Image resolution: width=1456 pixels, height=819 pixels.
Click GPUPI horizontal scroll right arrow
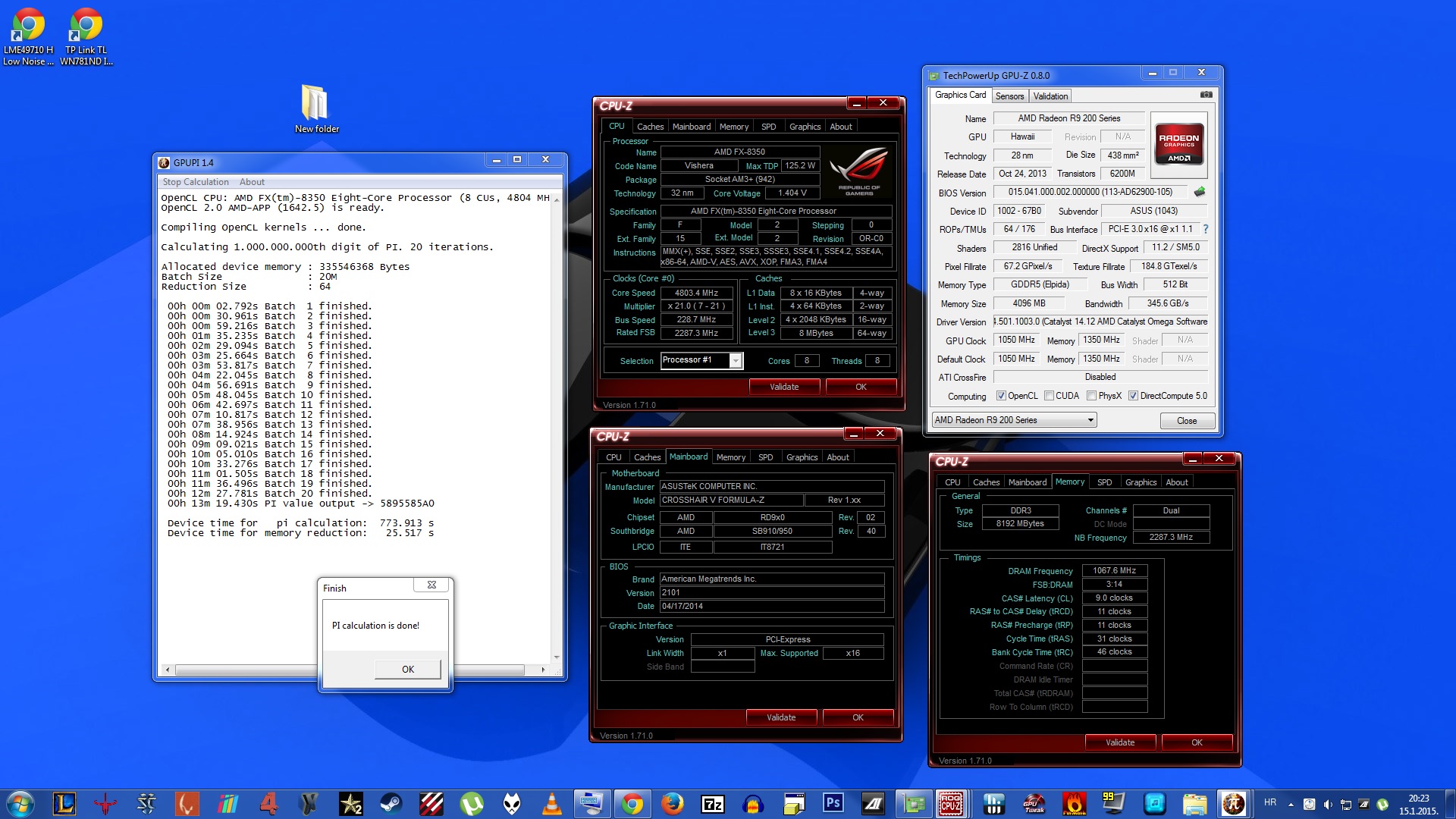(x=543, y=670)
